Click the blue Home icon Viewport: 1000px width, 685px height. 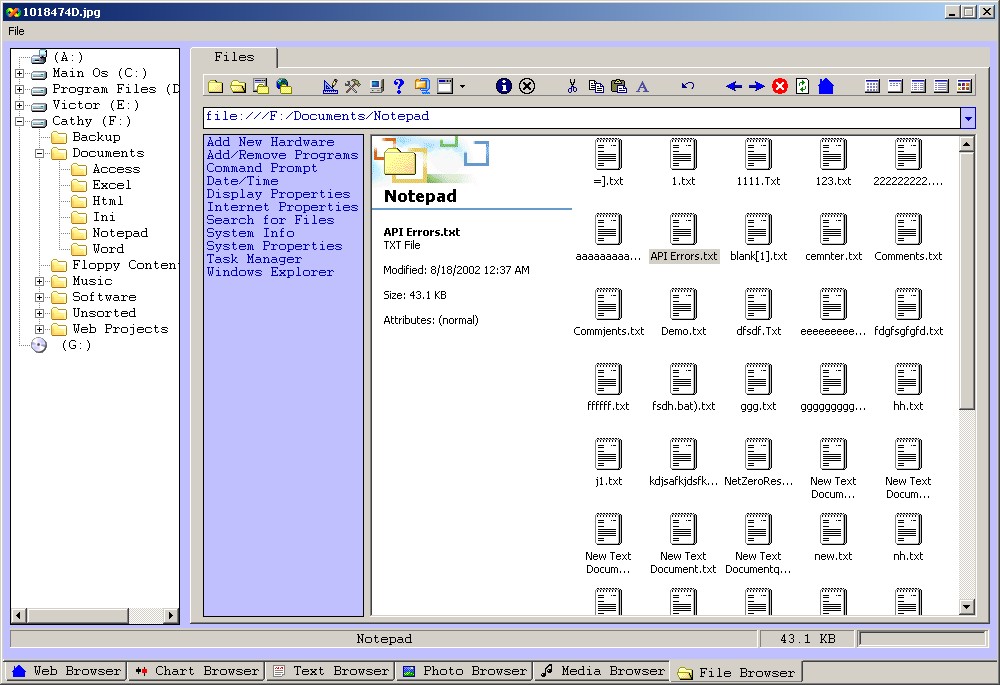tap(826, 86)
